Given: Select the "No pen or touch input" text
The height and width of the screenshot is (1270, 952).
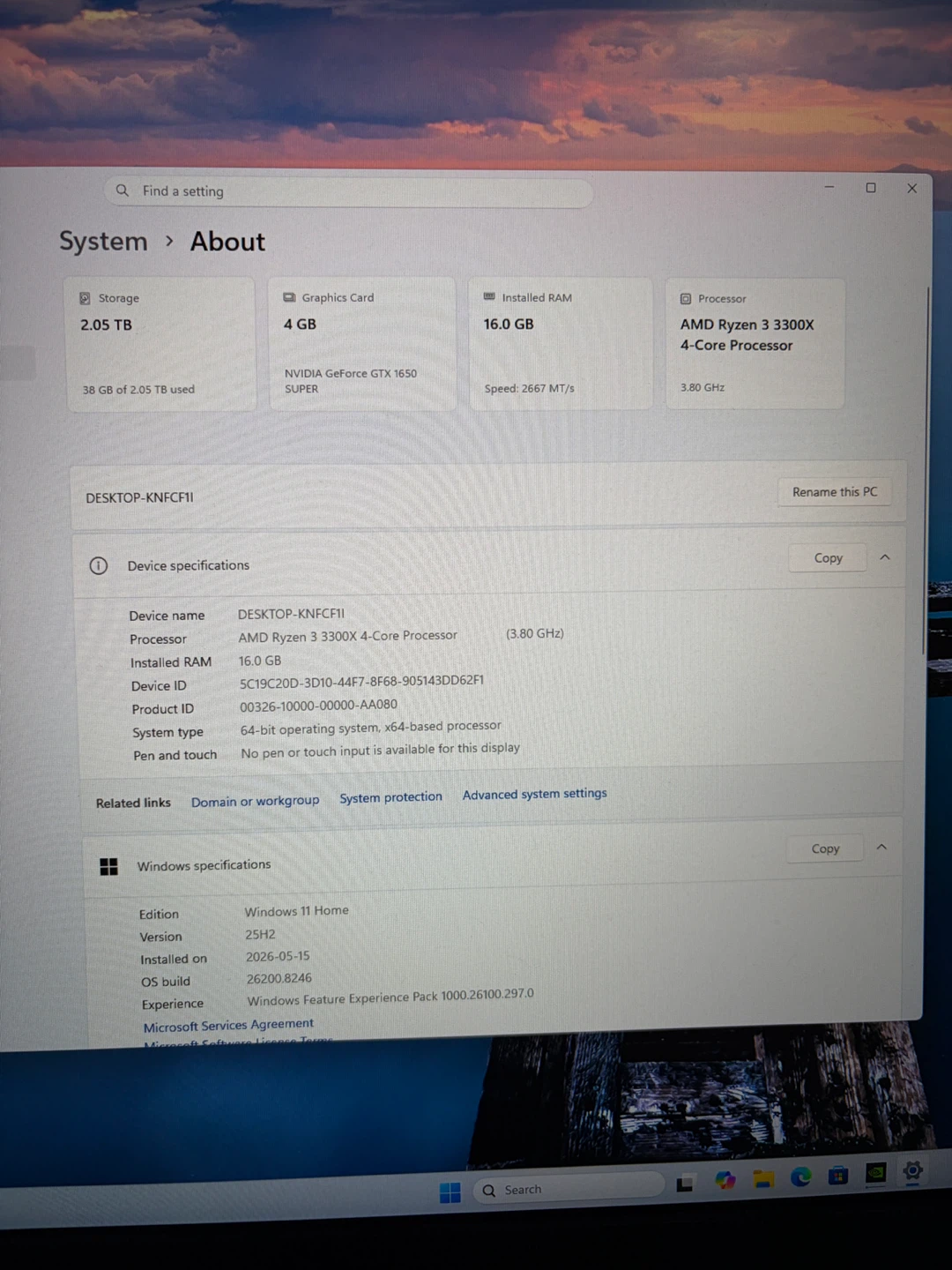Looking at the screenshot, I should [380, 751].
